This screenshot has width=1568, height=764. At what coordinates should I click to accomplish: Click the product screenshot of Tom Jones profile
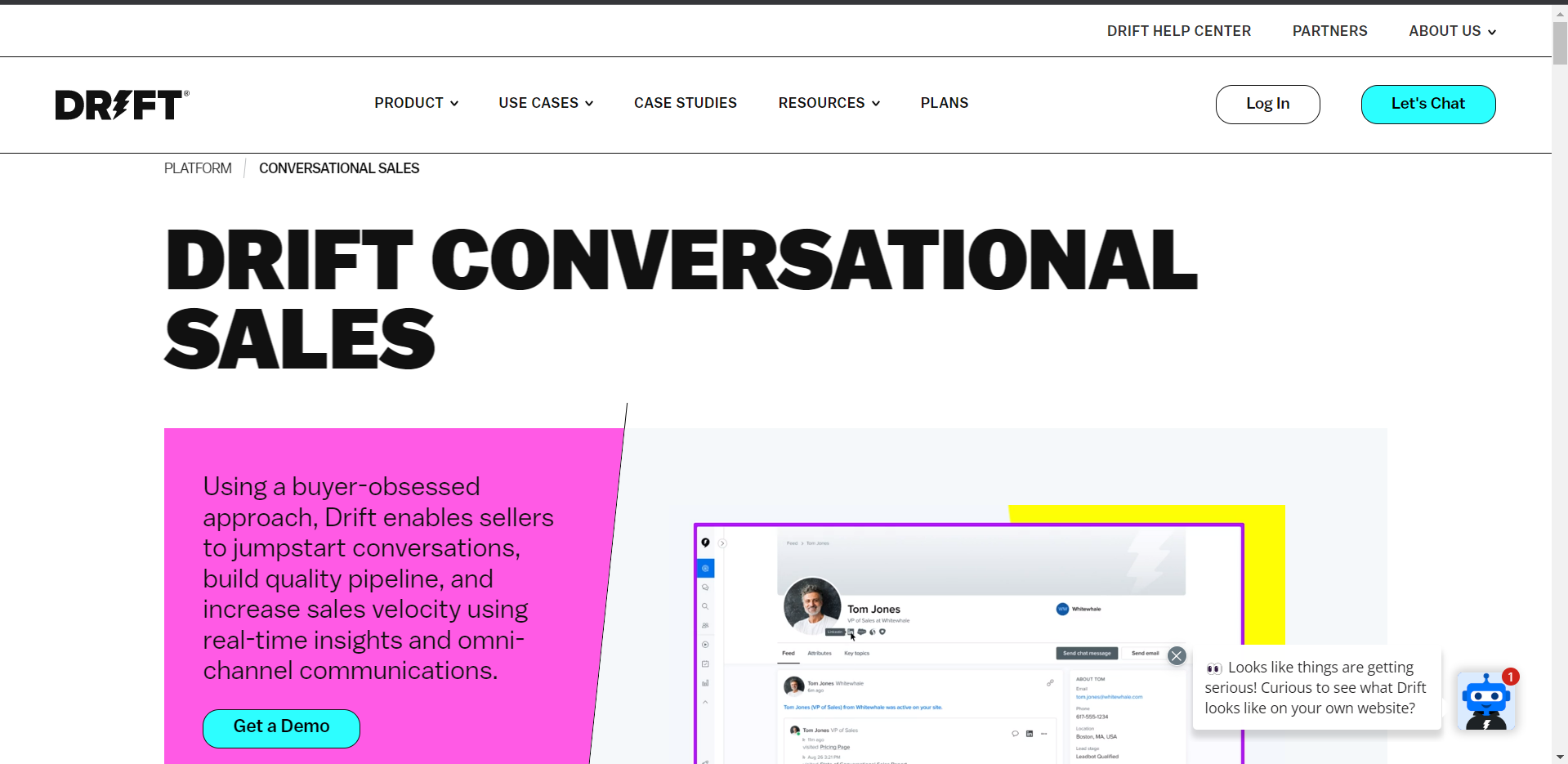click(968, 644)
